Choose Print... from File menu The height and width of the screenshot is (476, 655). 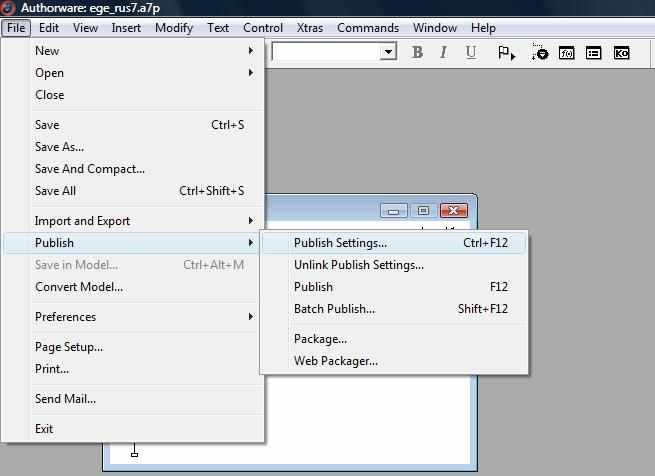[144, 369]
